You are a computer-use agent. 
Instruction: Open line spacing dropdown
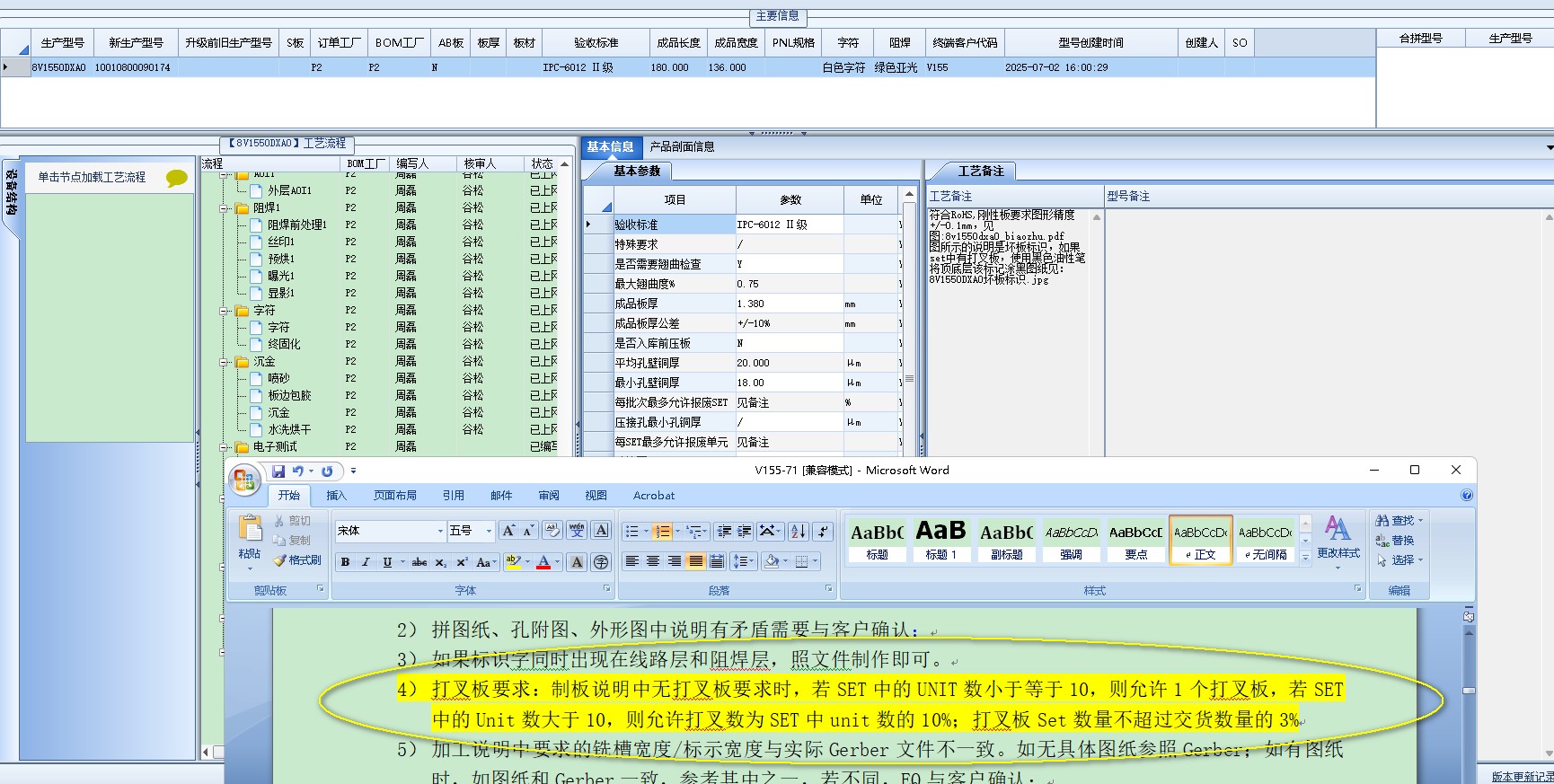pos(742,561)
